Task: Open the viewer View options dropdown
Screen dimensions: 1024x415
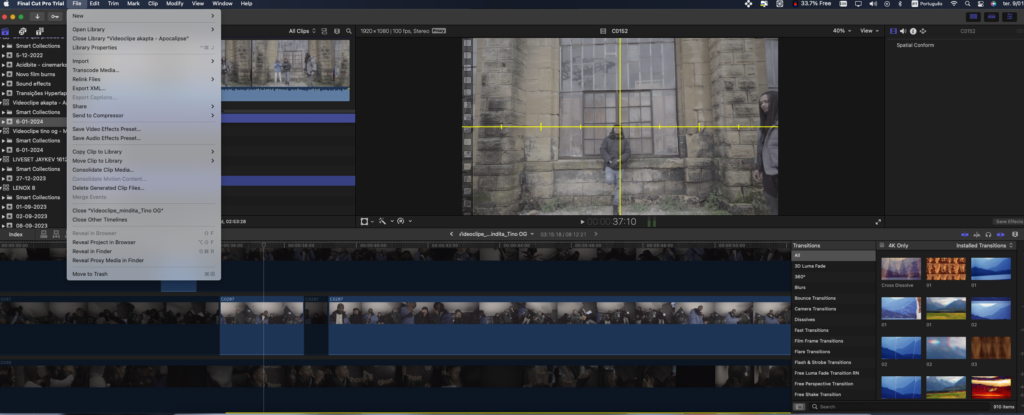Action: click(x=869, y=31)
